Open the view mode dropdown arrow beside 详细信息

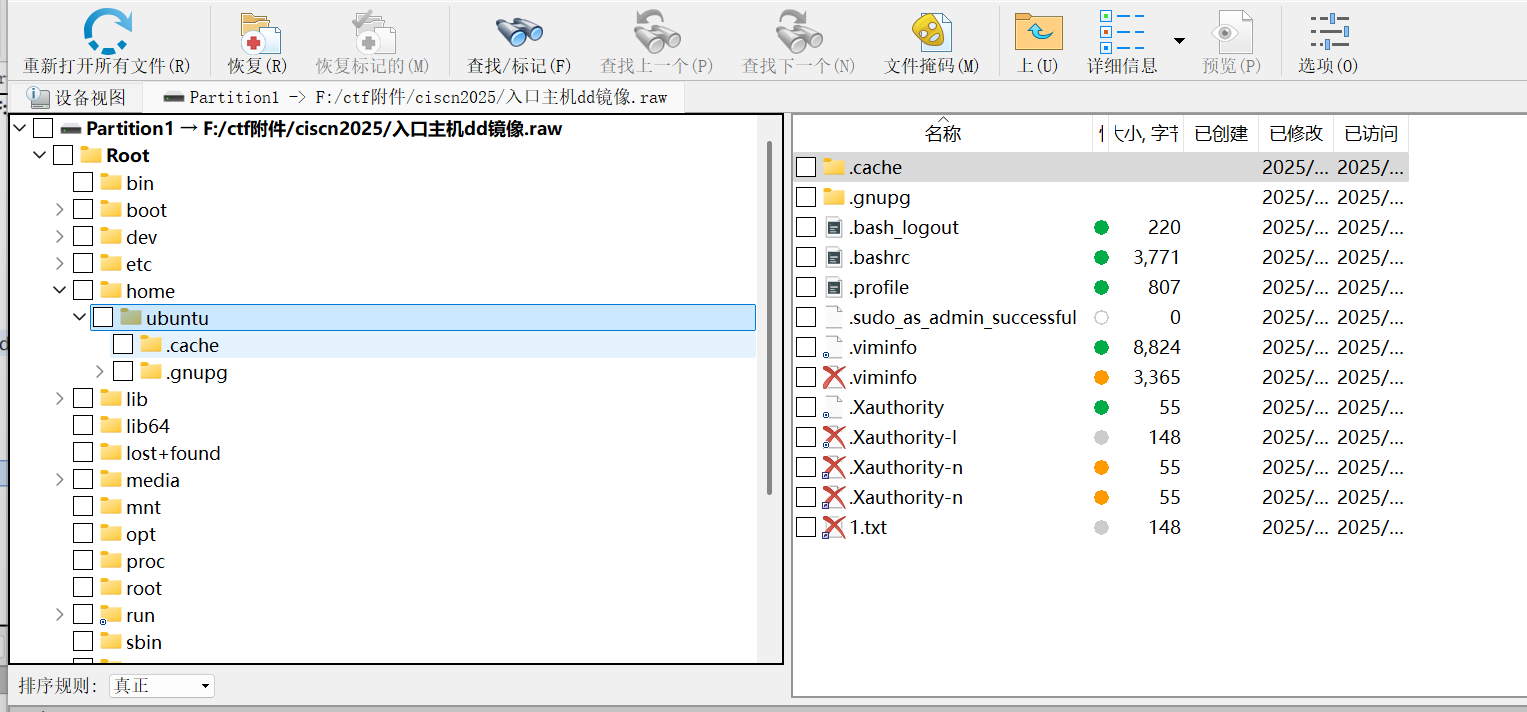(1179, 41)
